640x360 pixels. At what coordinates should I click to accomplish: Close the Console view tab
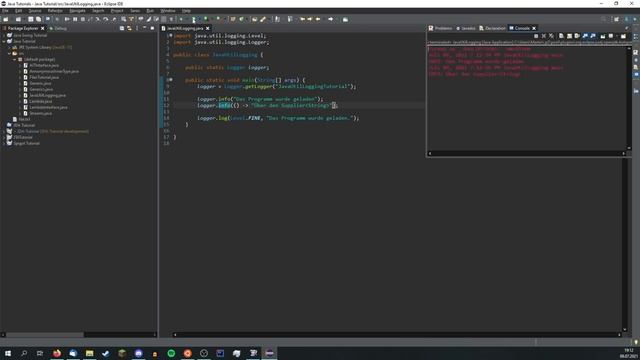(534, 28)
